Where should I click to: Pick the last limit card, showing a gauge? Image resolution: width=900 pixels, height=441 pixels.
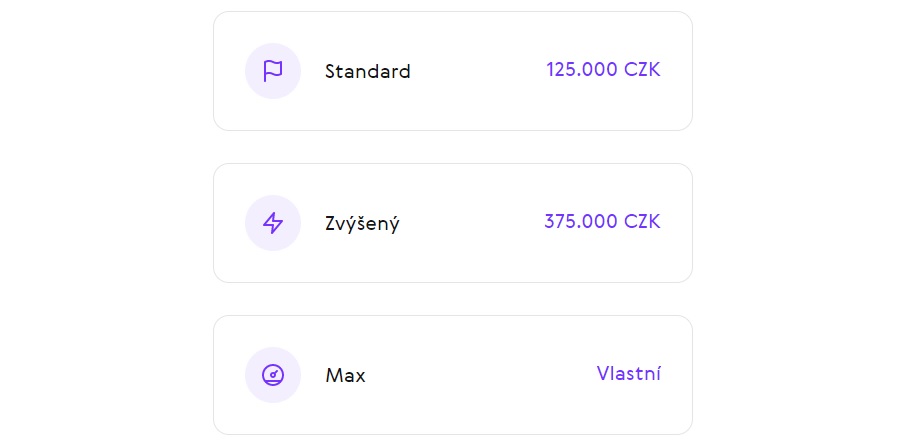[x=453, y=375]
